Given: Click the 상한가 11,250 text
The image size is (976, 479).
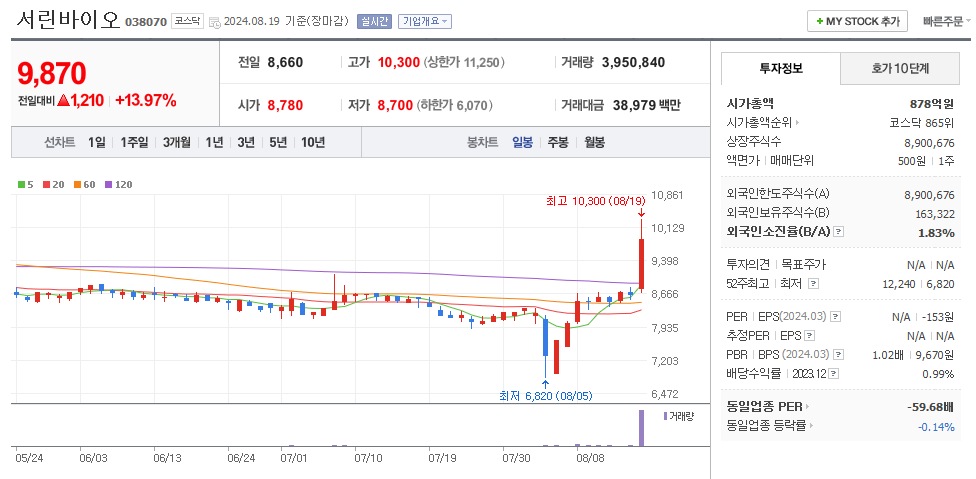Looking at the screenshot, I should click(x=464, y=62).
